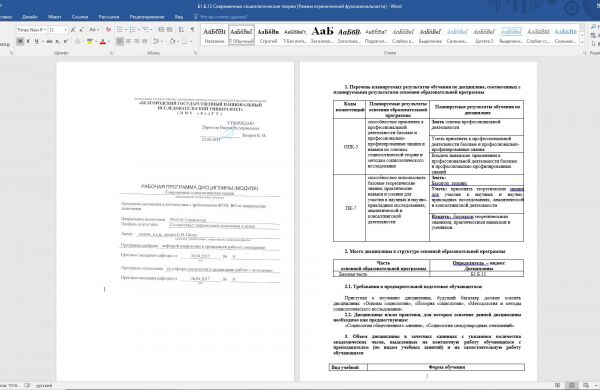Click the русский language indicator in the status bar

[x=44, y=385]
